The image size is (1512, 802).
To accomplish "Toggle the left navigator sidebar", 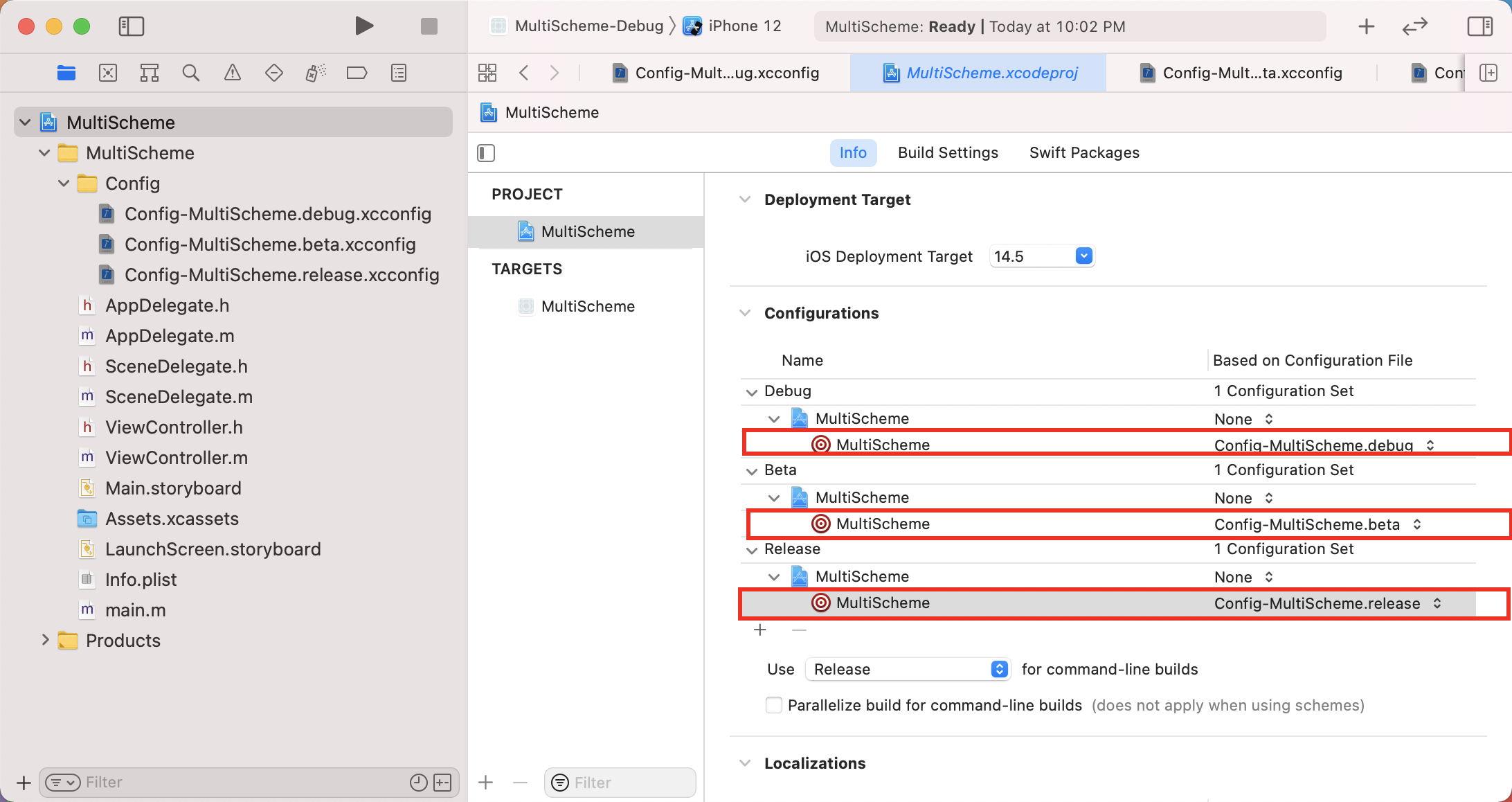I will [131, 26].
